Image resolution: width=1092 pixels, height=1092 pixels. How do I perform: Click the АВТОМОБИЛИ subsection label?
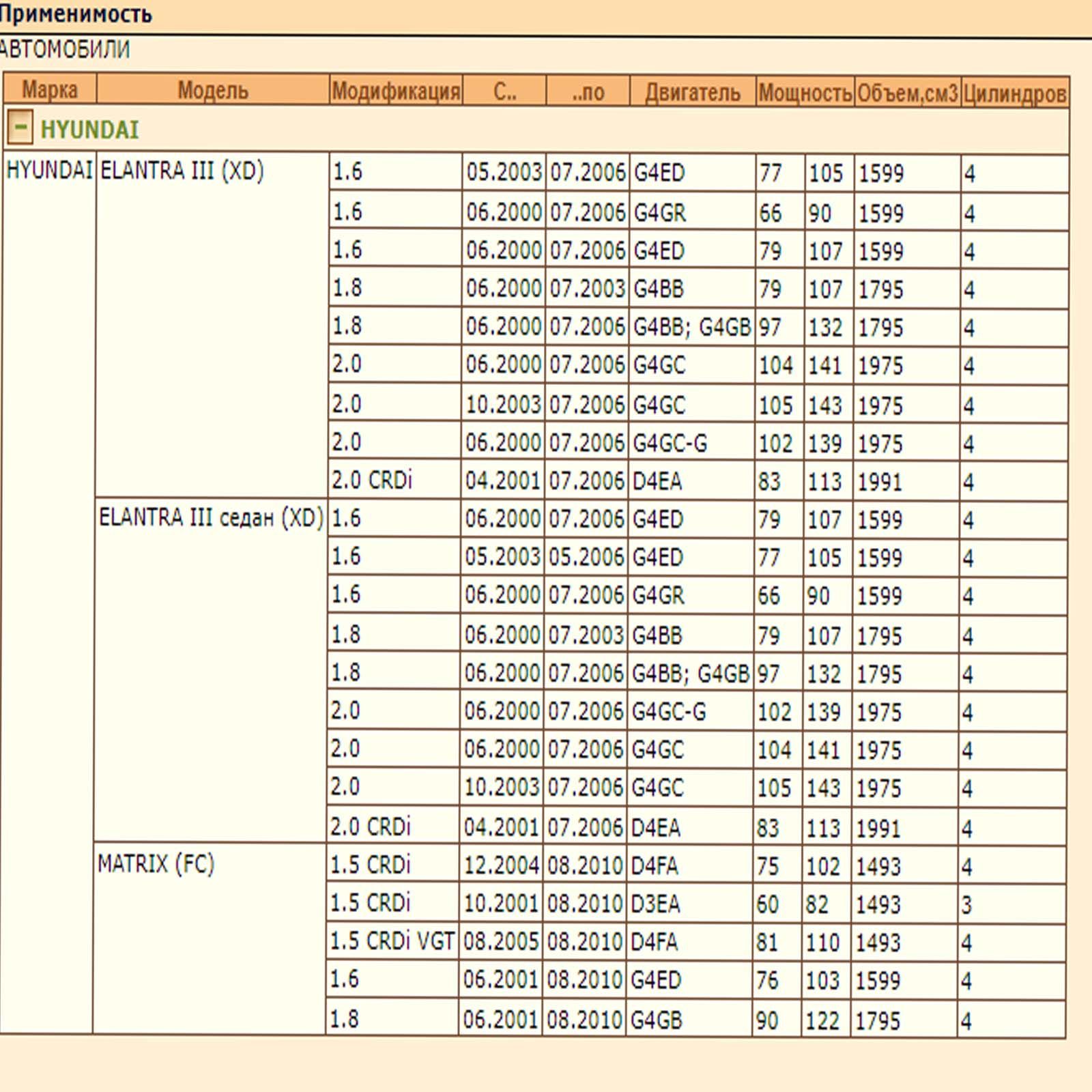pos(64,49)
